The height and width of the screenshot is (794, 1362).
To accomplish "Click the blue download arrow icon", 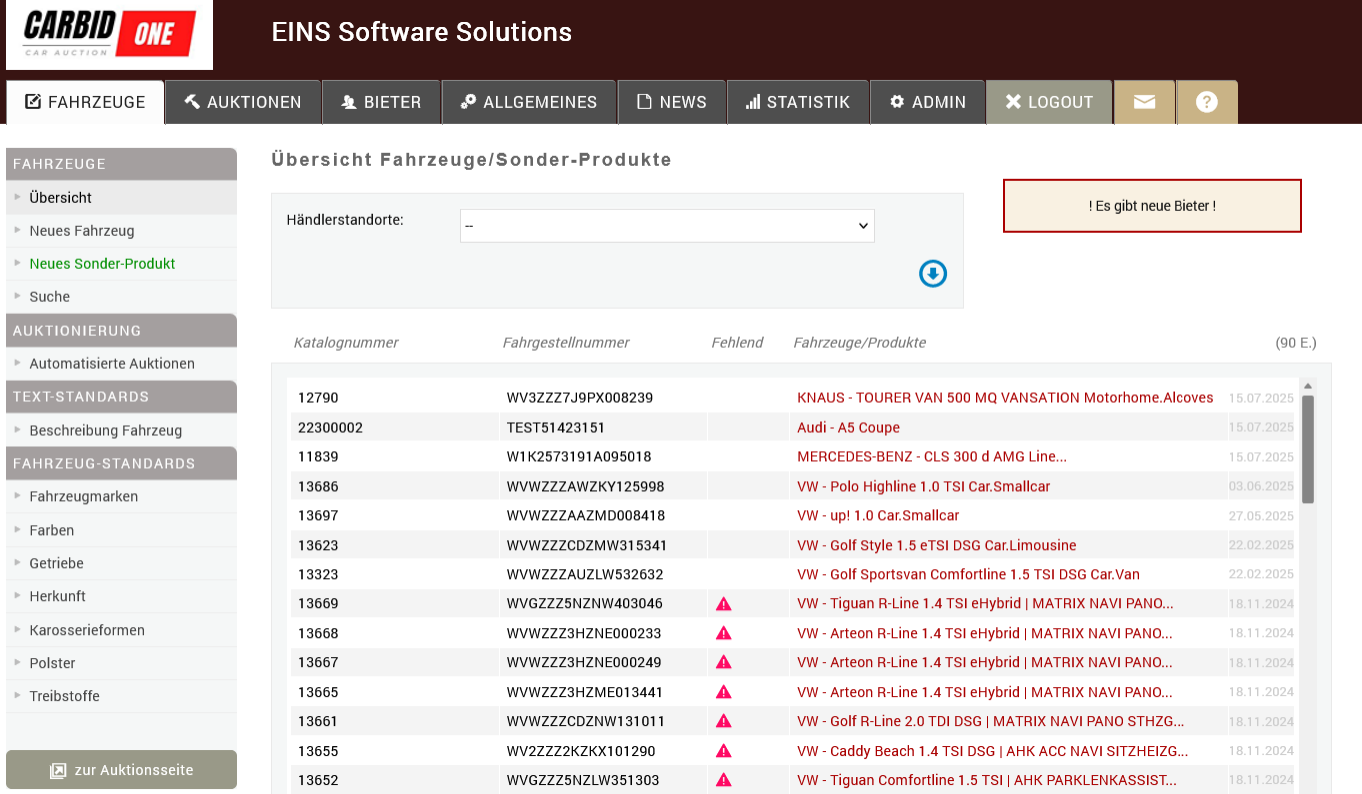I will point(932,274).
